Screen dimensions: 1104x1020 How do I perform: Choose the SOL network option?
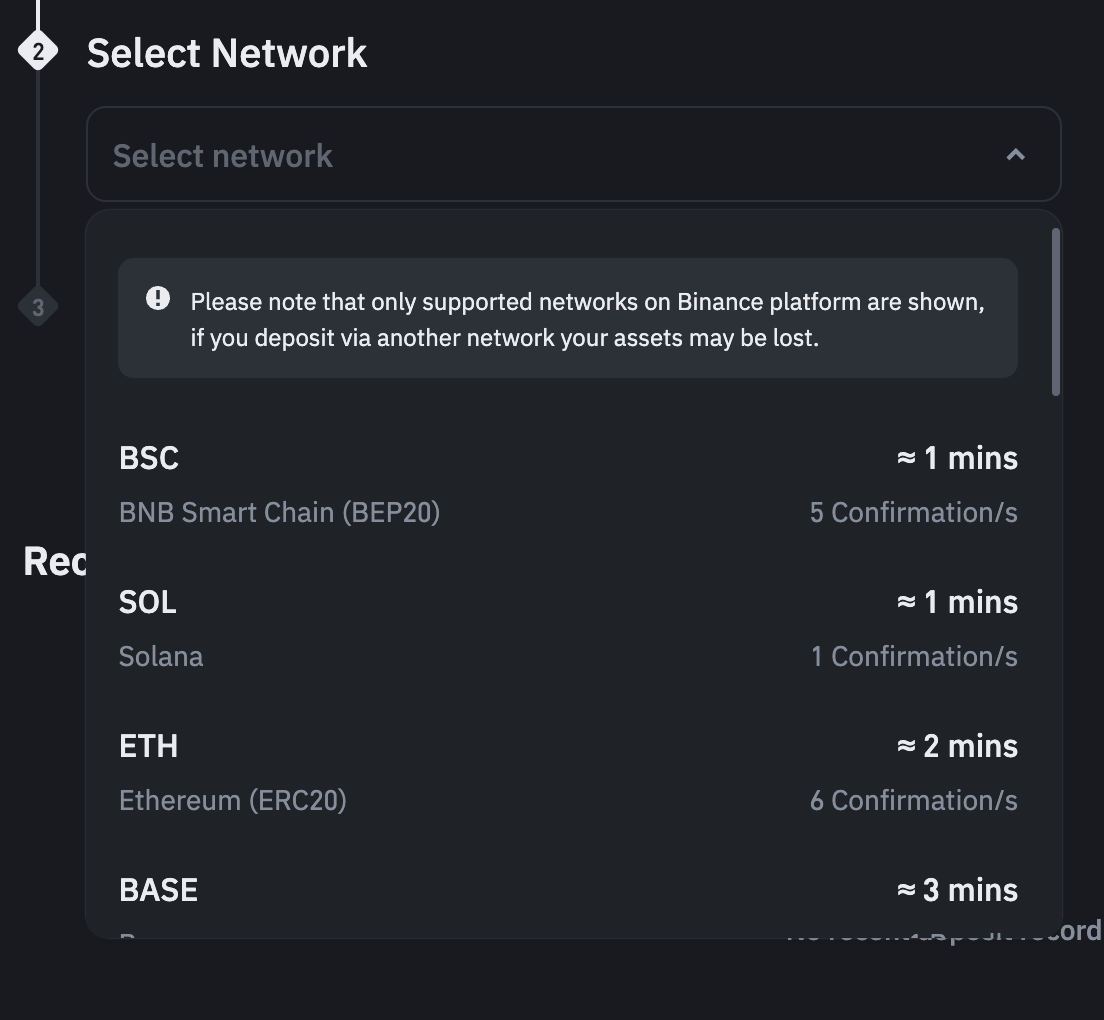(x=148, y=602)
